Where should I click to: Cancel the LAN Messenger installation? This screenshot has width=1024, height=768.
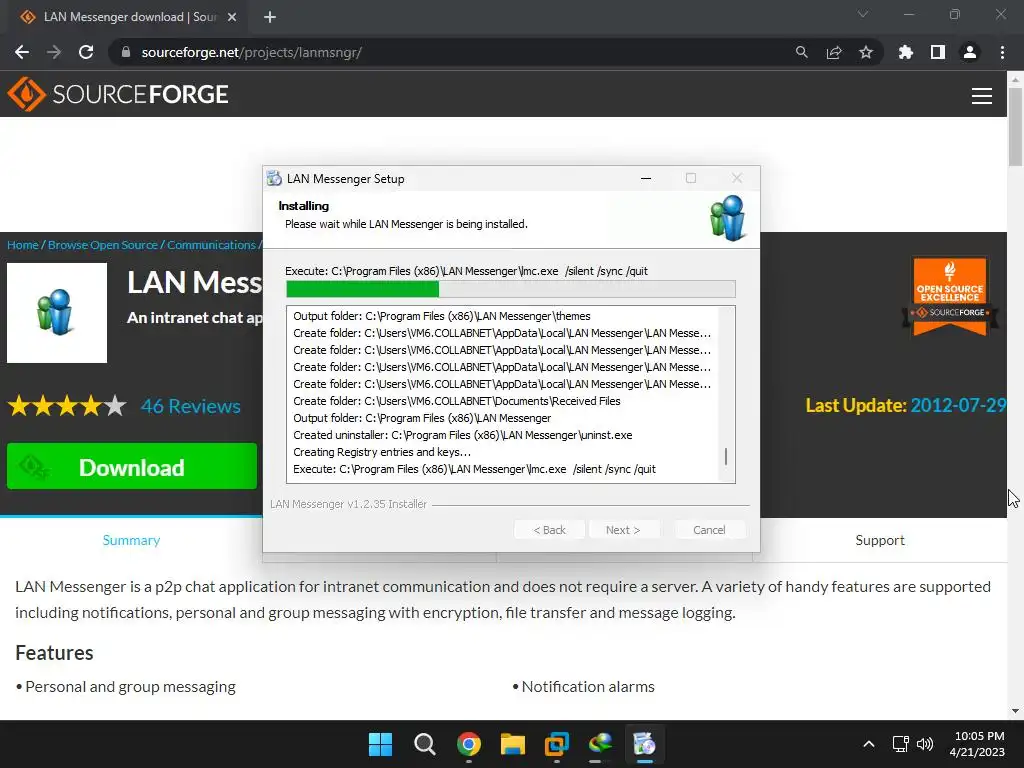[x=709, y=530]
